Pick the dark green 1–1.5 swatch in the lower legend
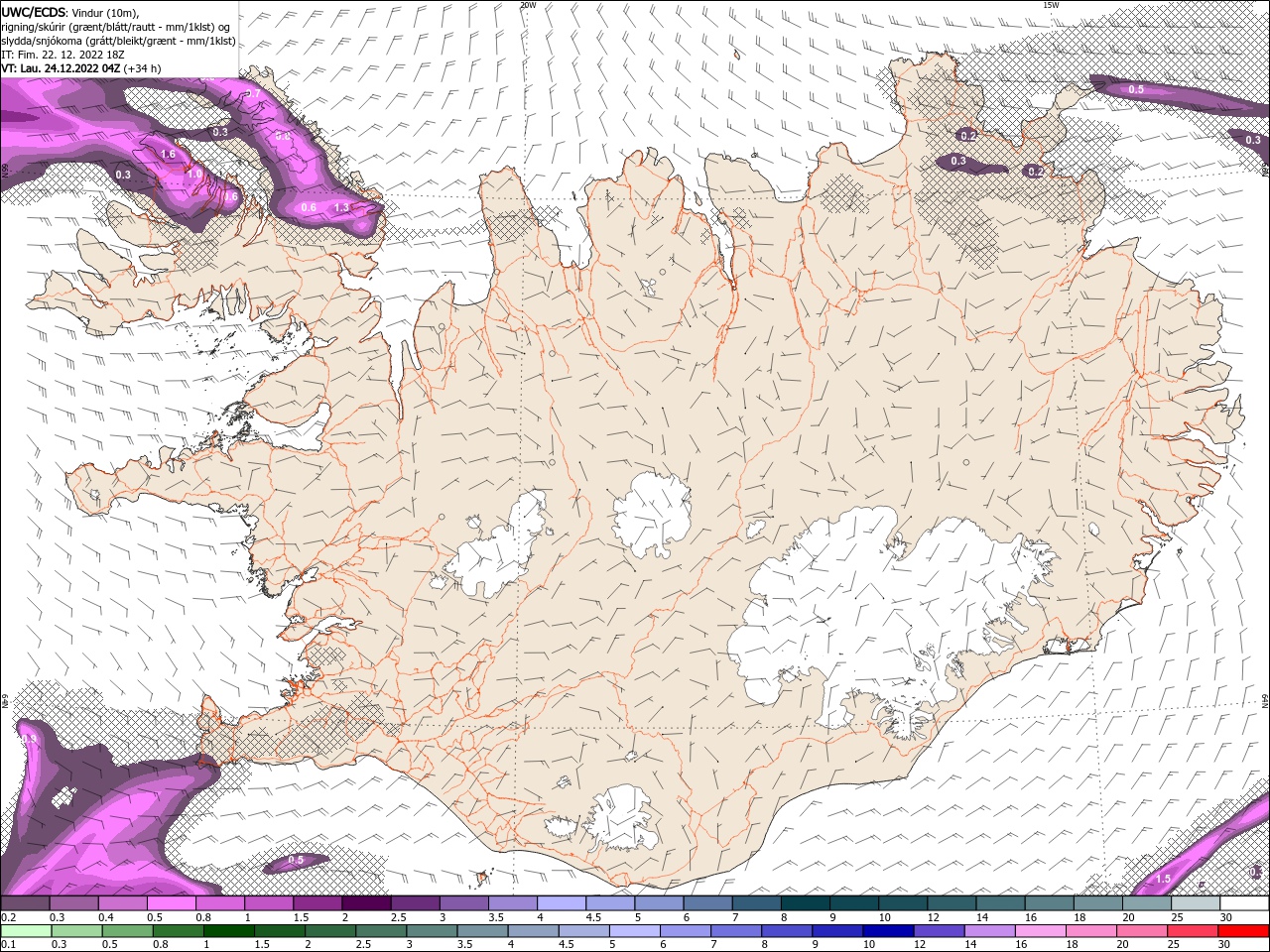This screenshot has height=952, width=1270. pyautogui.click(x=228, y=931)
